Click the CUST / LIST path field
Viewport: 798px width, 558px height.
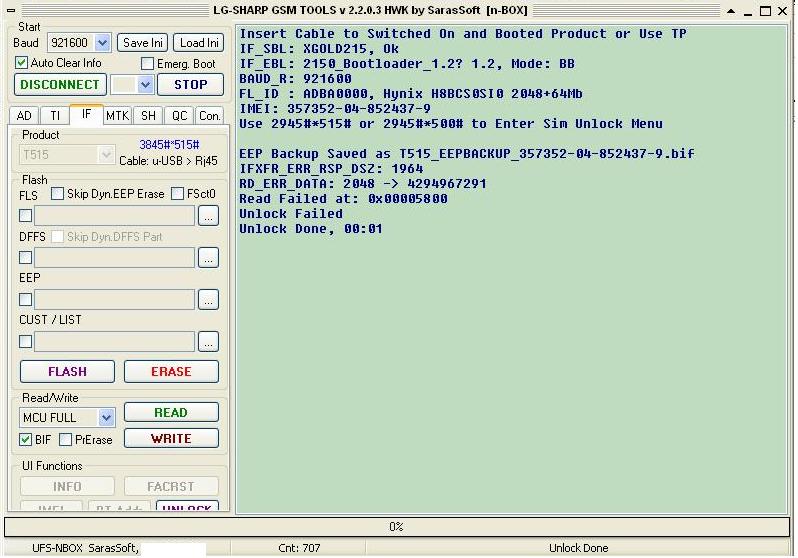(115, 341)
